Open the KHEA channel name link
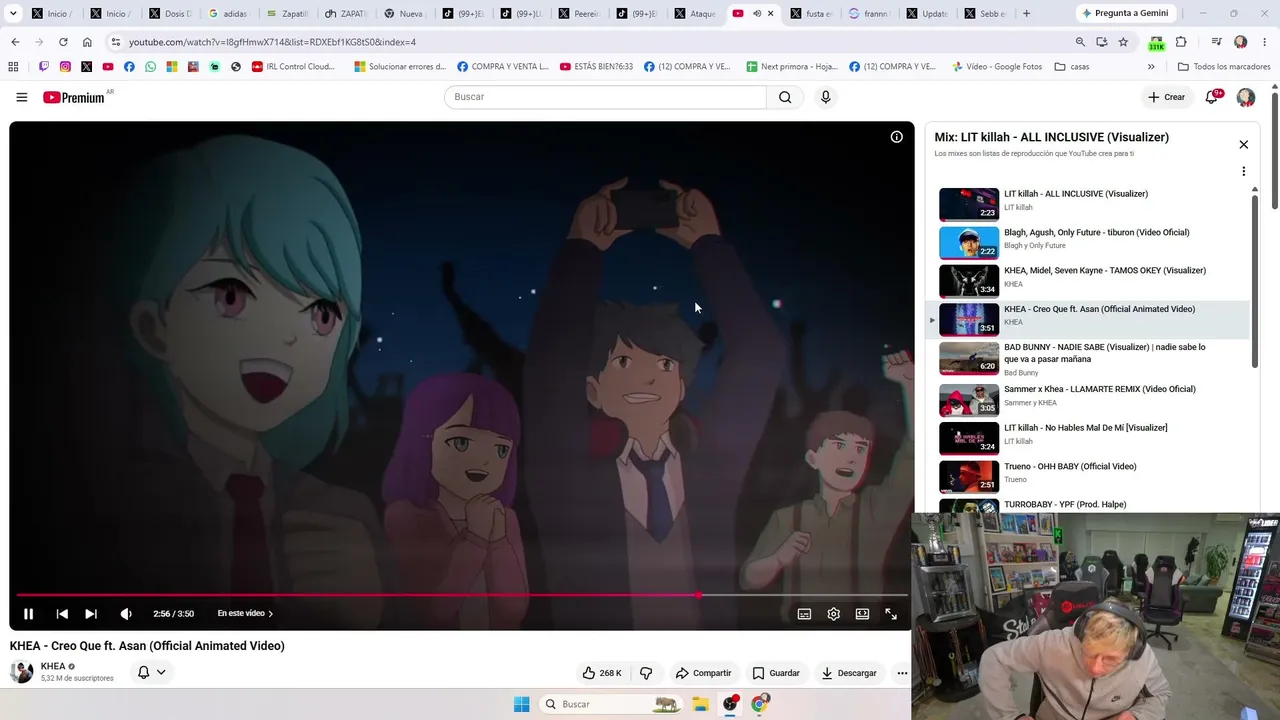 (x=53, y=667)
